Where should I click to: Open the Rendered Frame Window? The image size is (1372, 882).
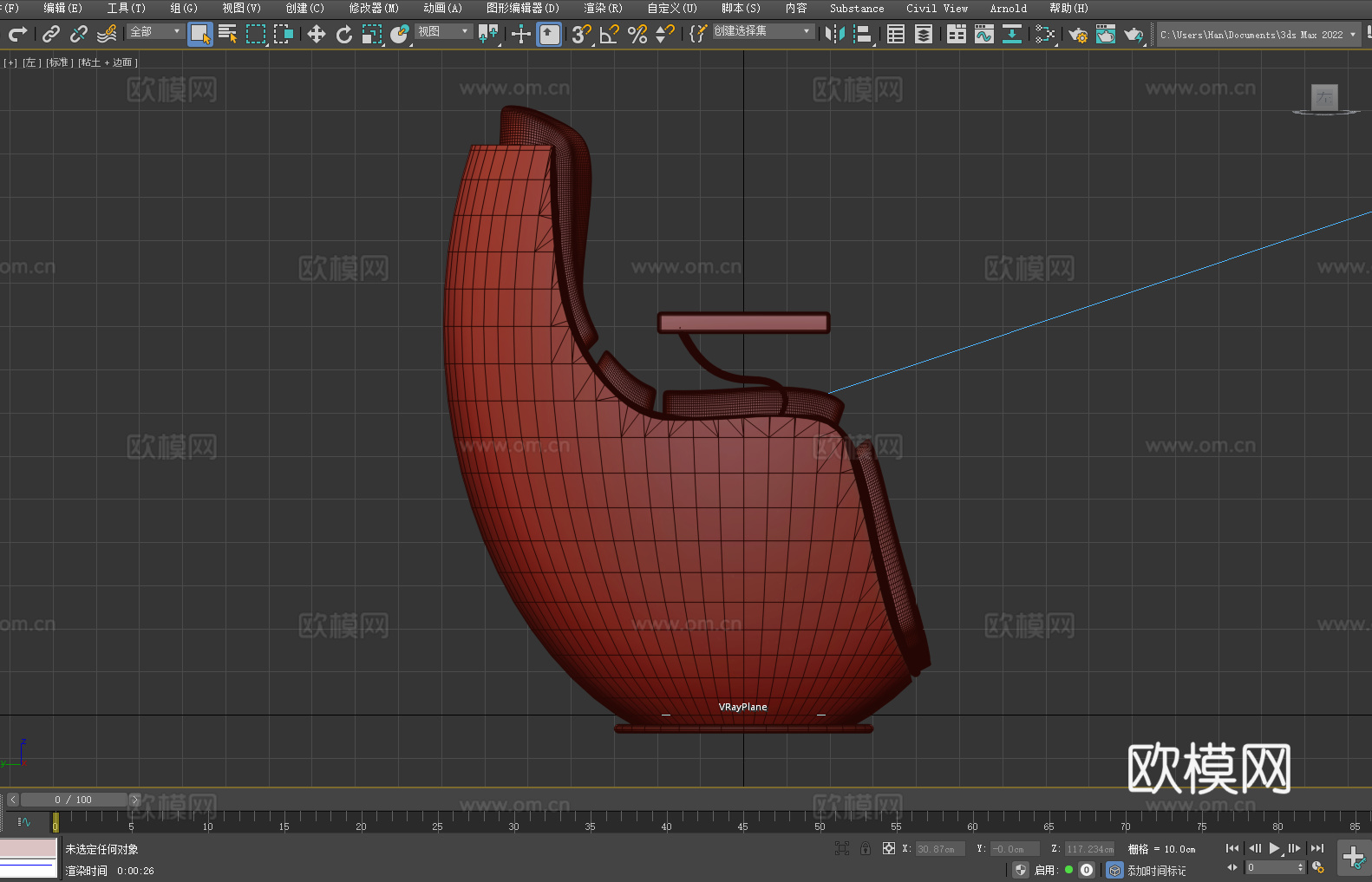[1106, 34]
